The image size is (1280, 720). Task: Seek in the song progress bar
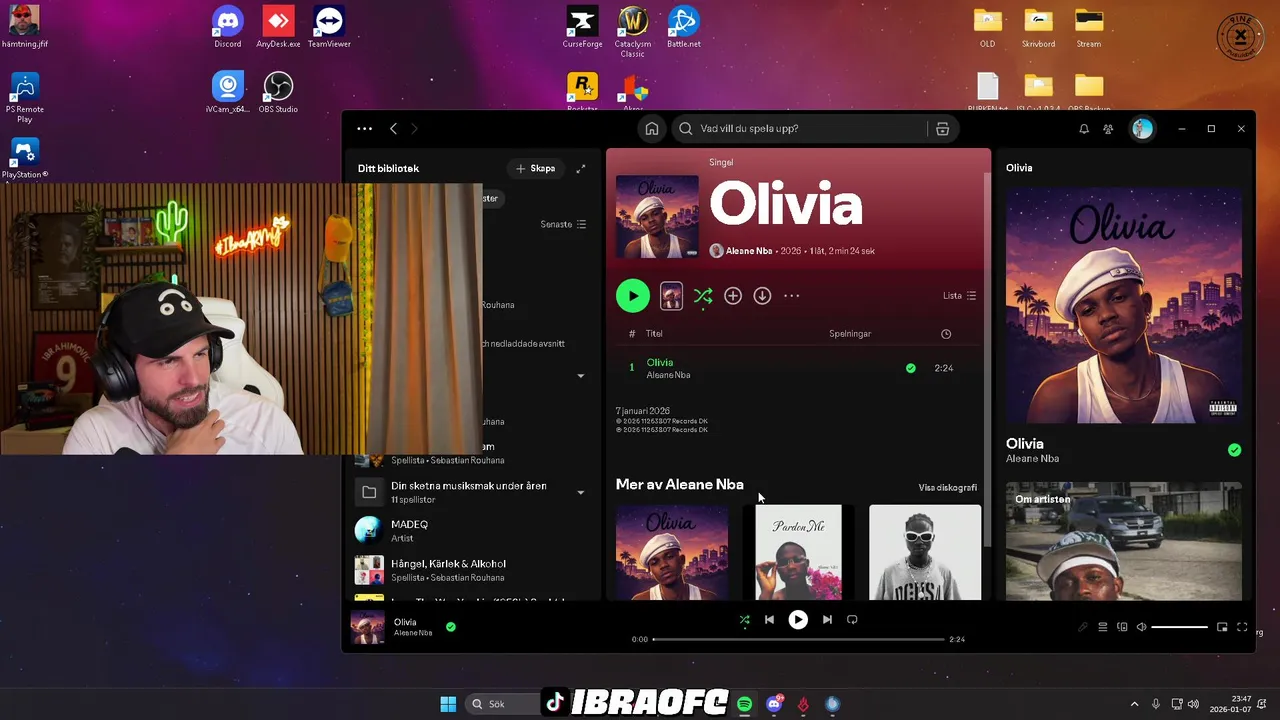tap(798, 639)
